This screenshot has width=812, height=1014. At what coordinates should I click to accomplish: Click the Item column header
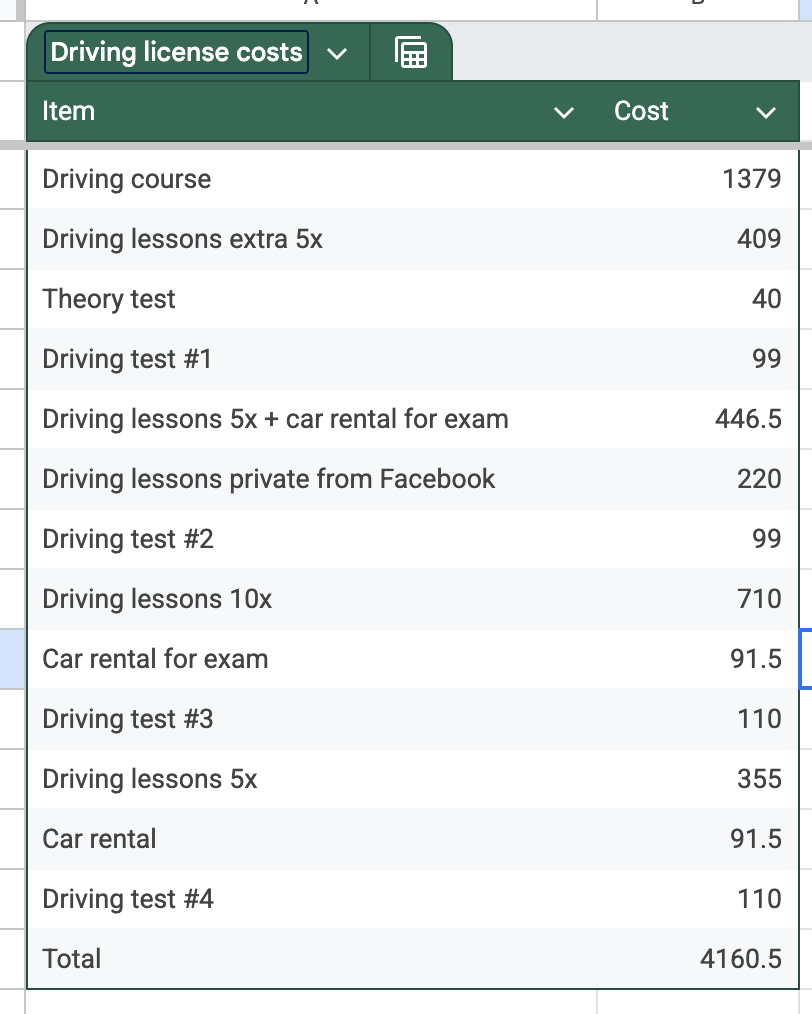(69, 111)
